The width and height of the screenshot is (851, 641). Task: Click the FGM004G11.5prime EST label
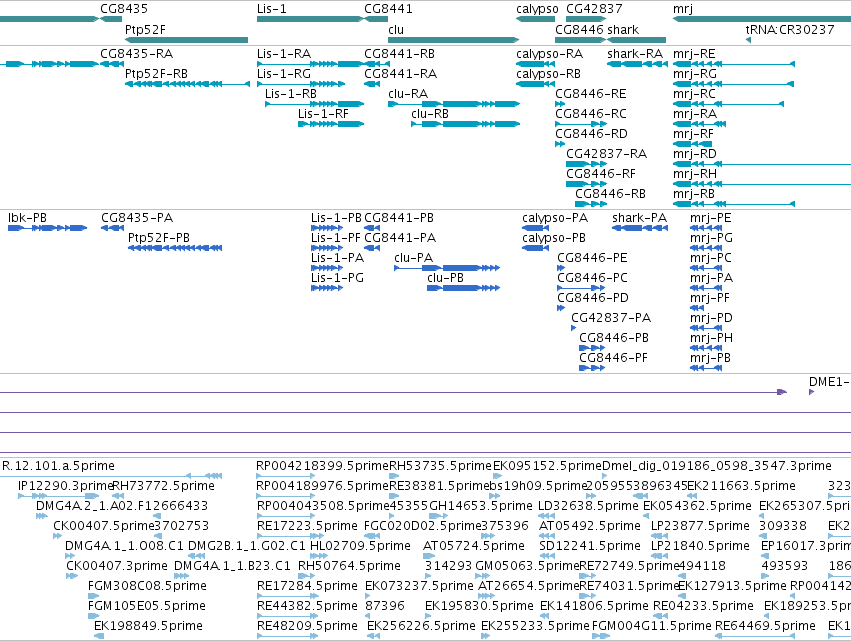point(651,626)
